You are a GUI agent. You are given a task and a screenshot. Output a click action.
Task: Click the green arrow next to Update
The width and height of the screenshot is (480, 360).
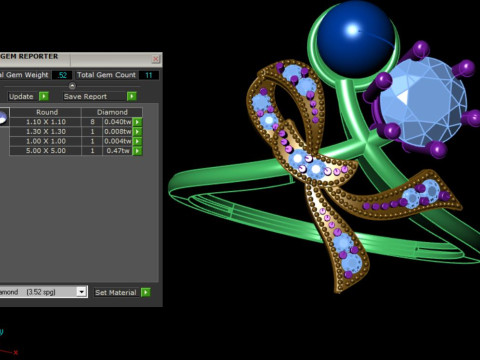44,96
